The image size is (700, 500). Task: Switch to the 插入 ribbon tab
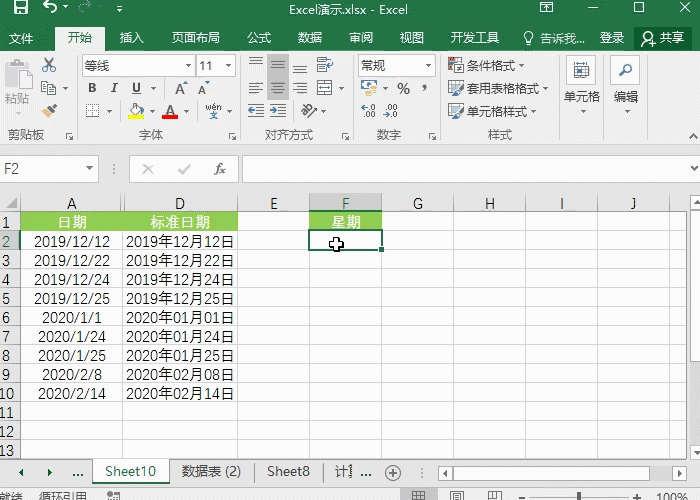coord(132,38)
